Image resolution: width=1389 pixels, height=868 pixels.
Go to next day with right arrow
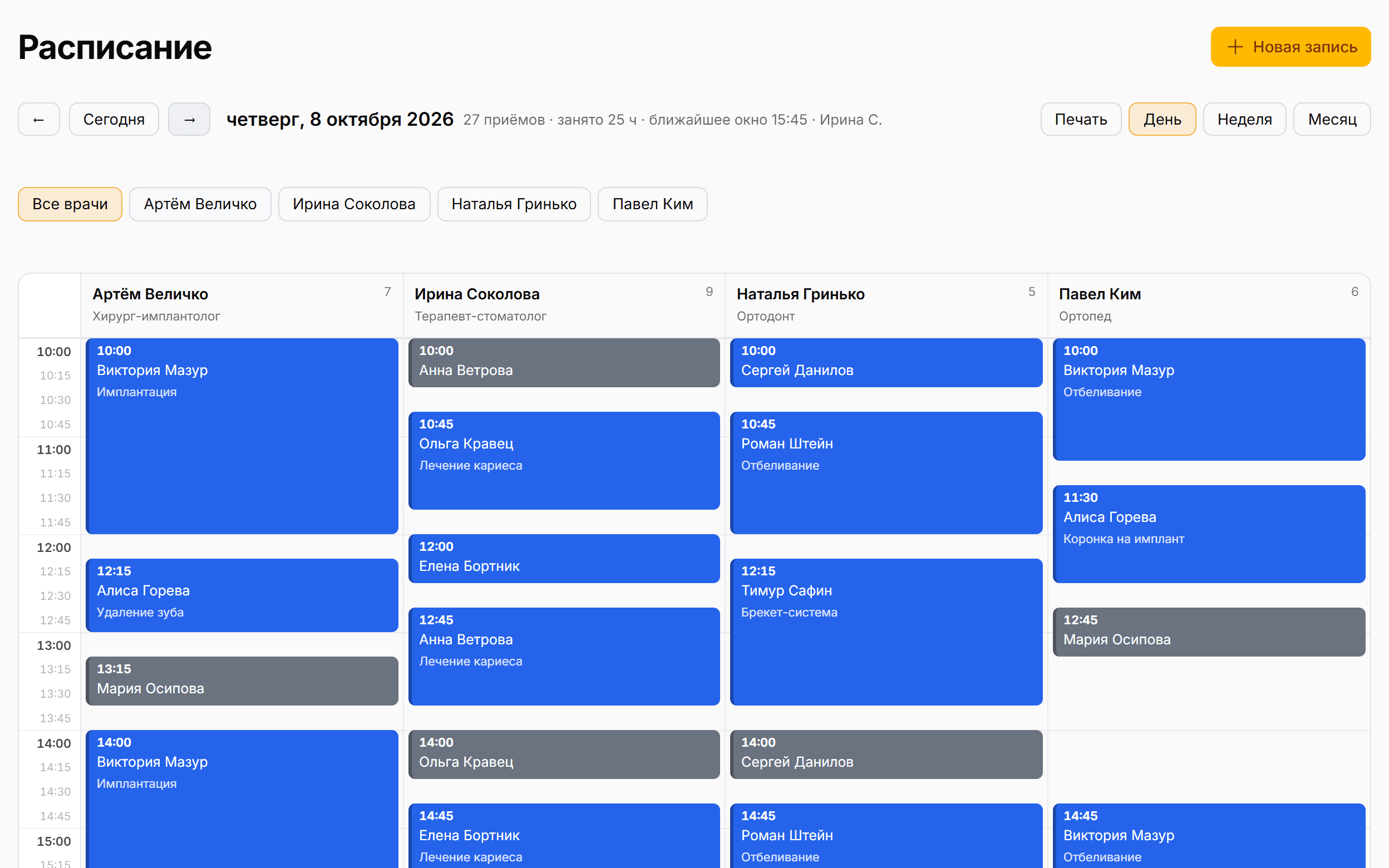click(189, 120)
